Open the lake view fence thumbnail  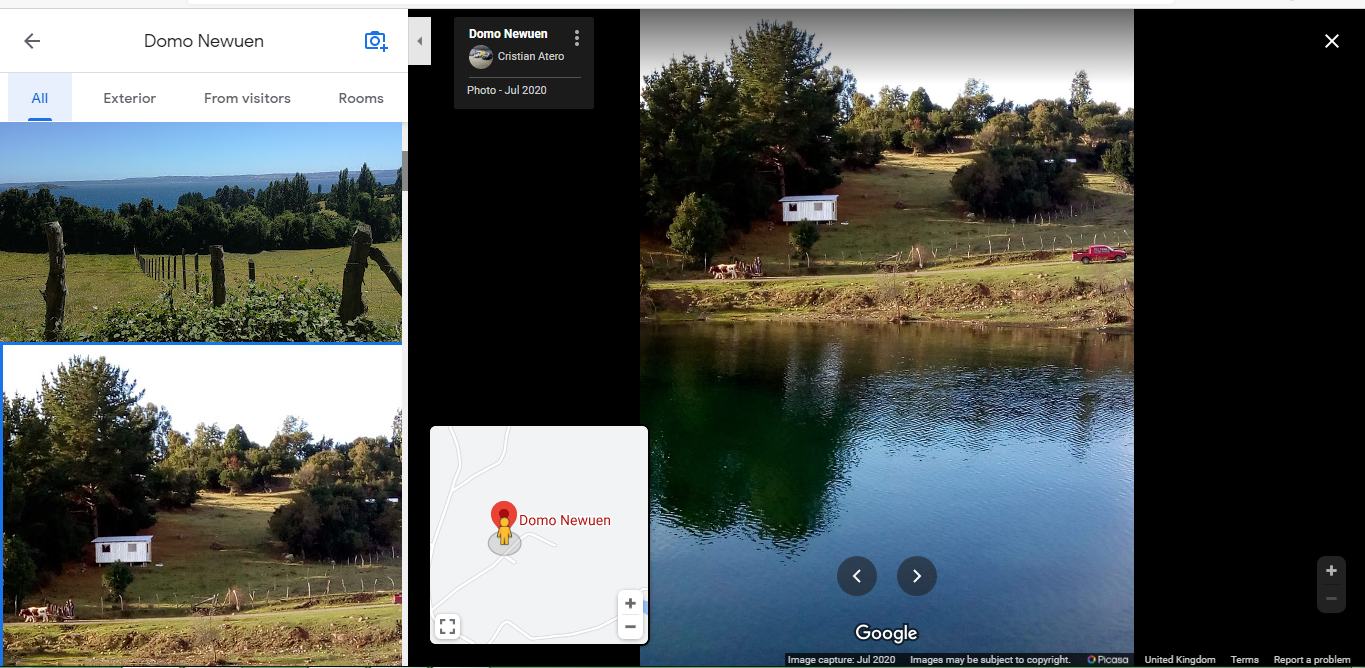point(200,232)
